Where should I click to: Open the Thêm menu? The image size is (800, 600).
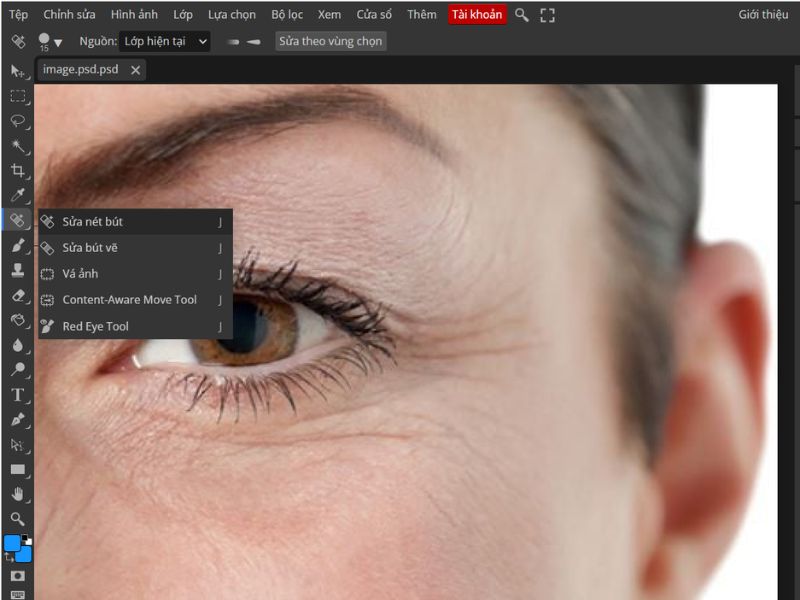(x=422, y=14)
